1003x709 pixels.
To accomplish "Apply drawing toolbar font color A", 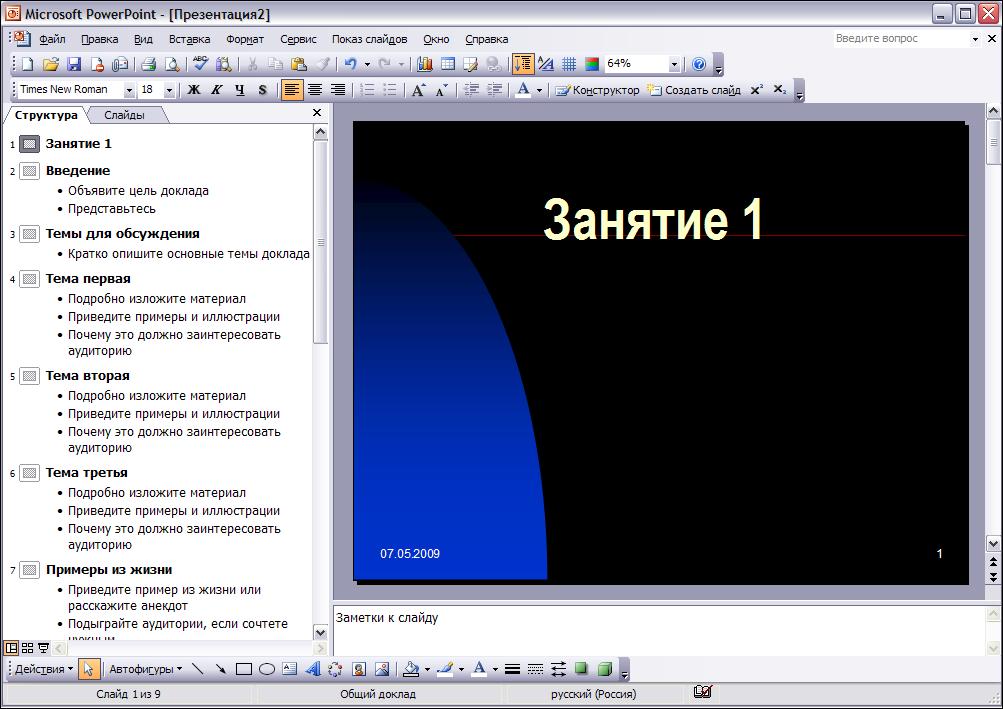I will click(479, 669).
